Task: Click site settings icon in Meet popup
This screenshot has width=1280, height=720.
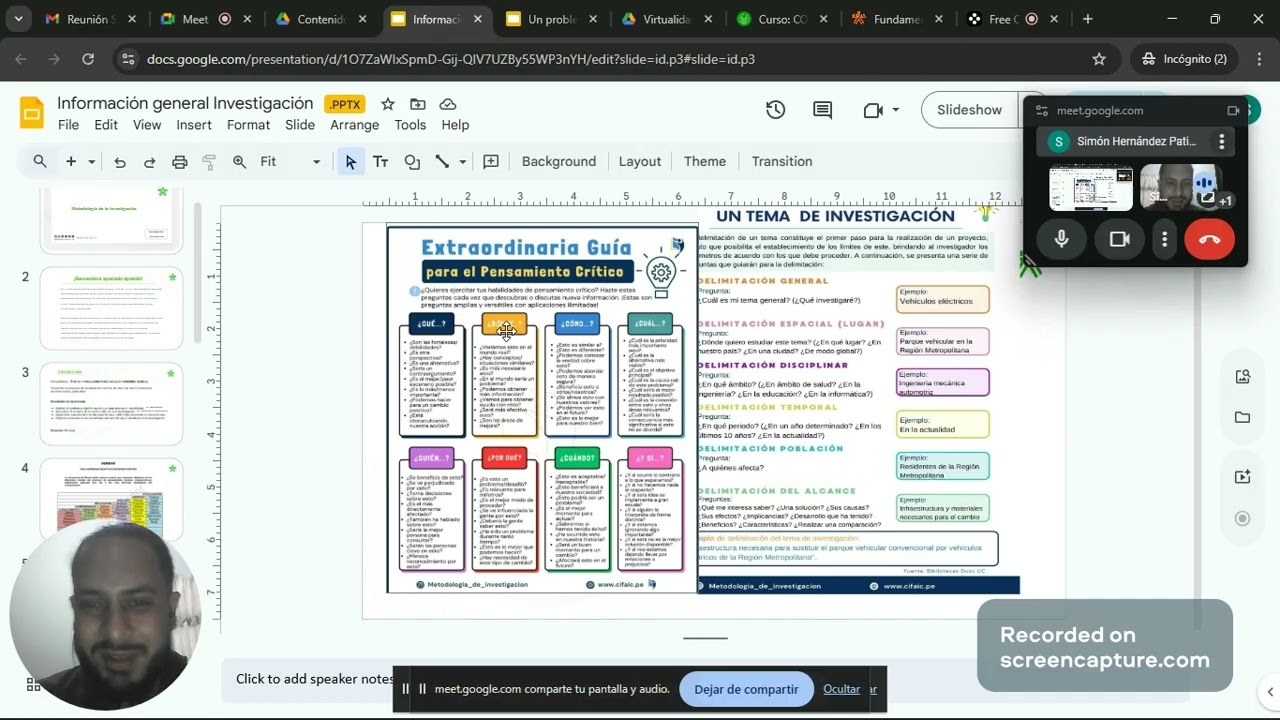Action: point(1041,111)
